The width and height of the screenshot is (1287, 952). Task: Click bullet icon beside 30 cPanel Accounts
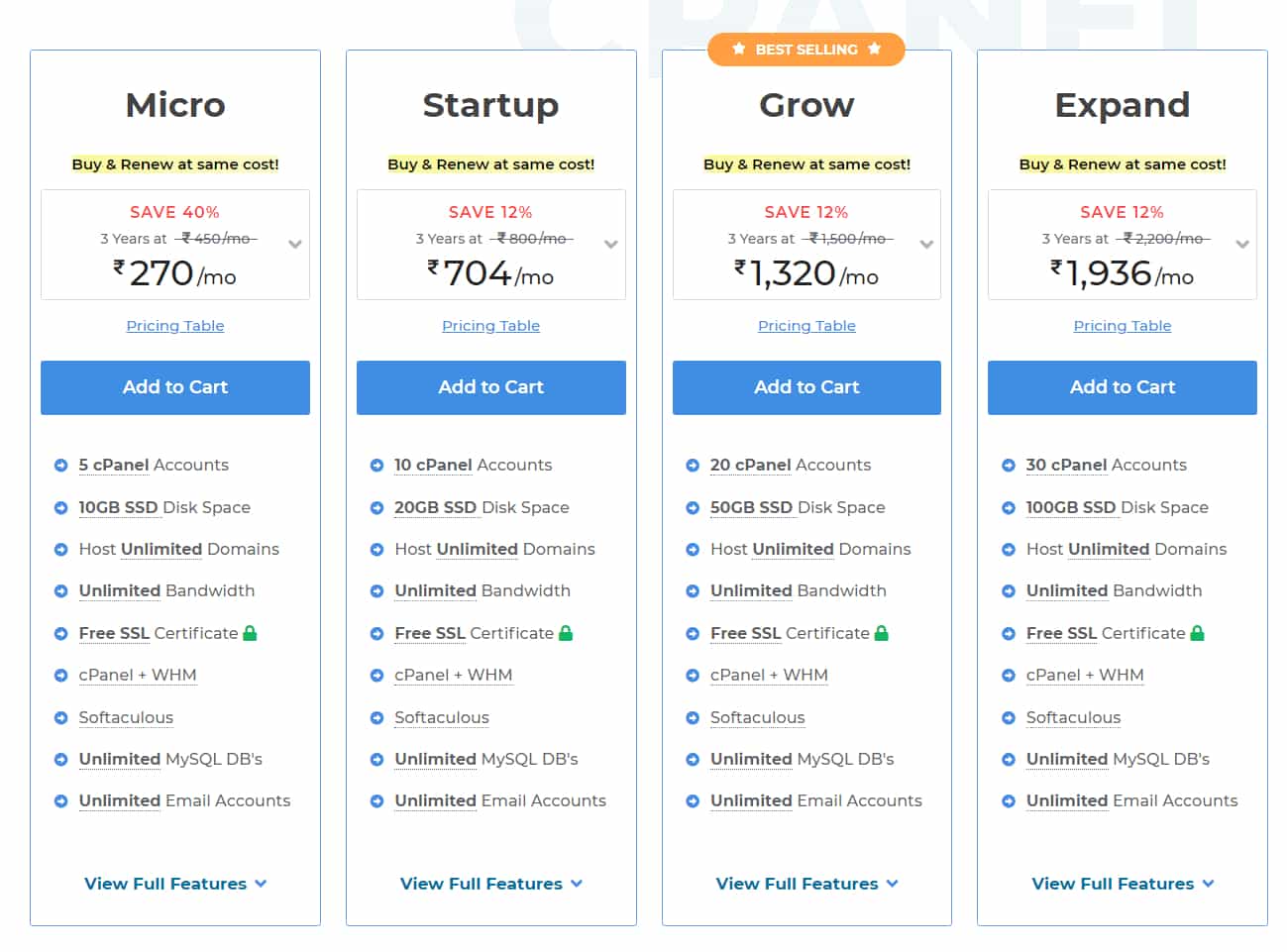[x=1009, y=466]
